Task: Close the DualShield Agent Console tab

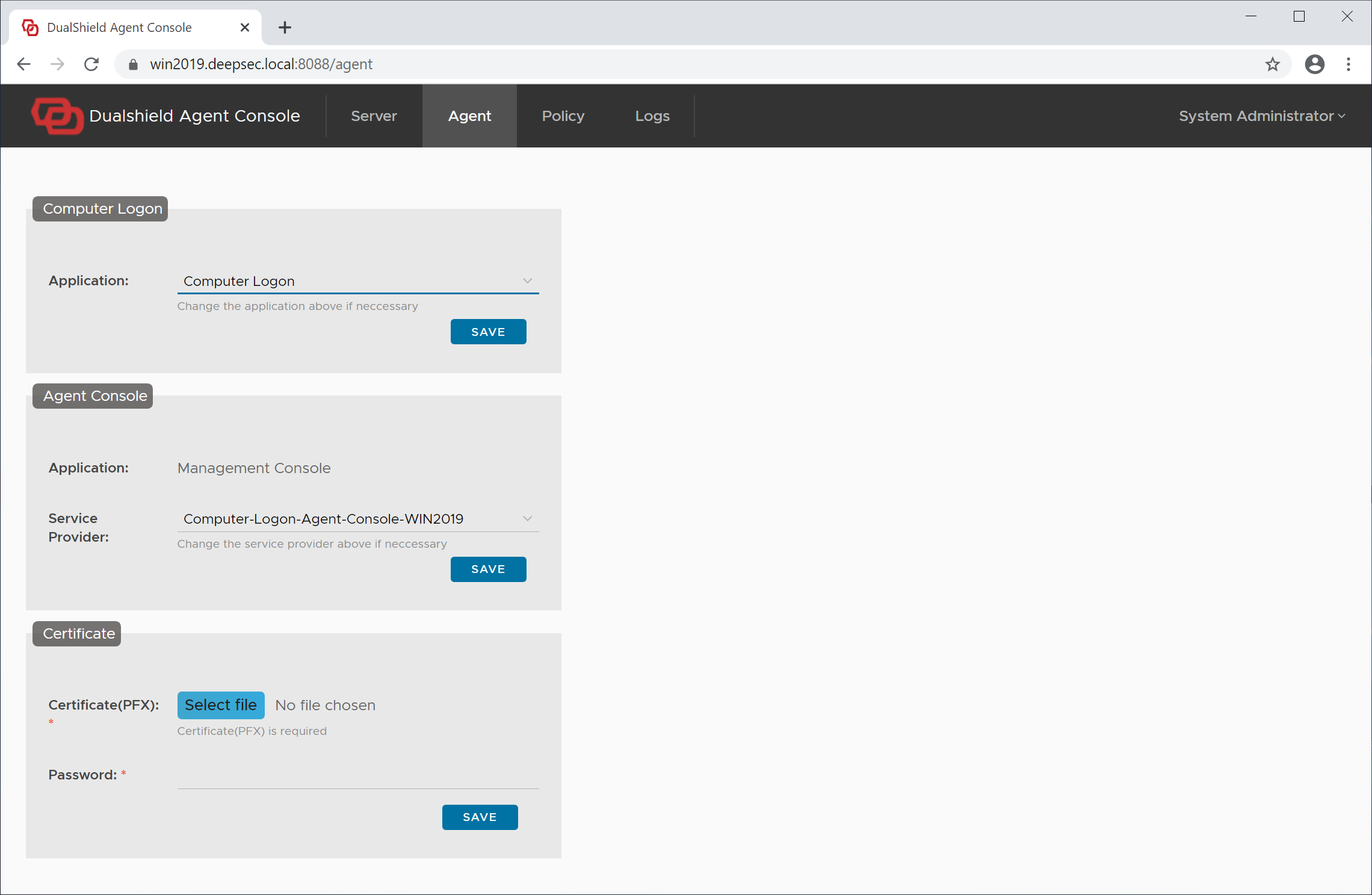Action: tap(244, 28)
